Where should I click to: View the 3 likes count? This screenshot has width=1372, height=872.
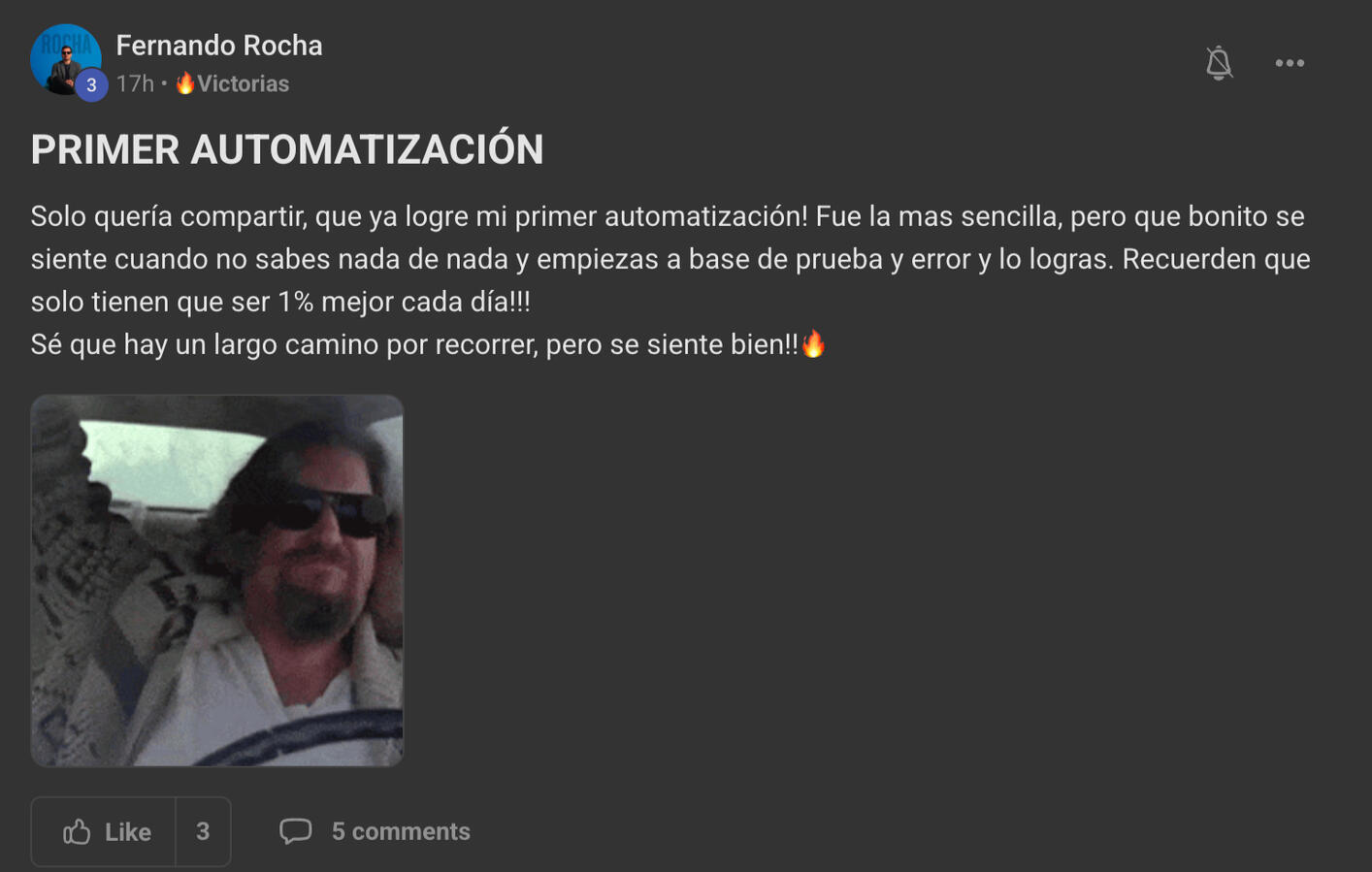pyautogui.click(x=203, y=831)
